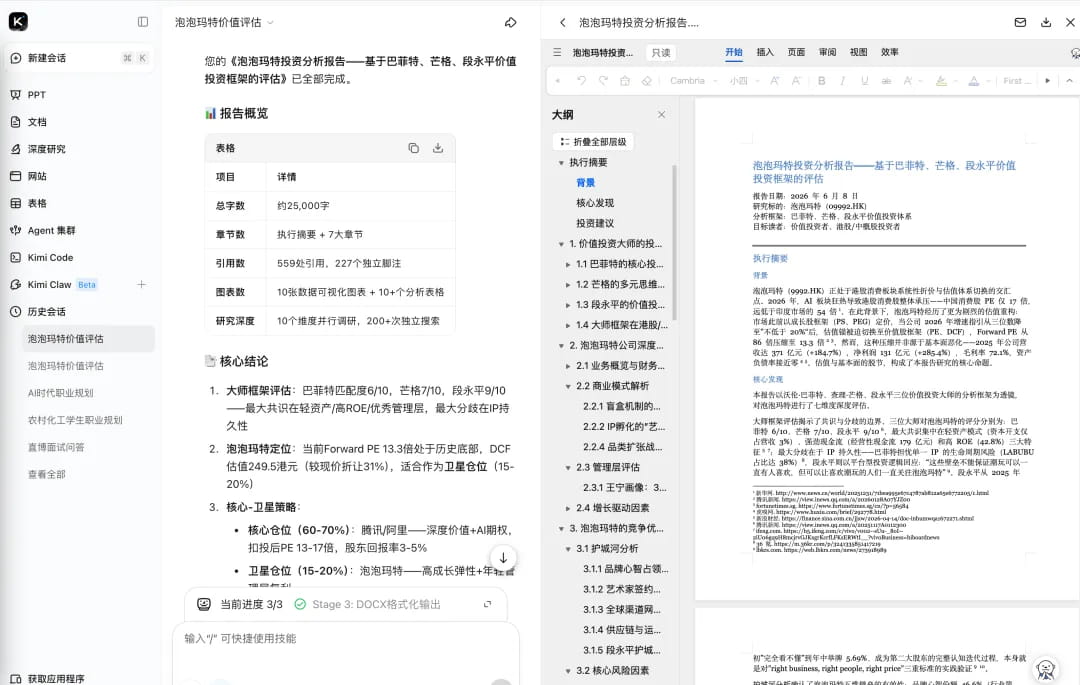The height and width of the screenshot is (685, 1080).
Task: Open the conversation title dropdown
Action: click(270, 23)
